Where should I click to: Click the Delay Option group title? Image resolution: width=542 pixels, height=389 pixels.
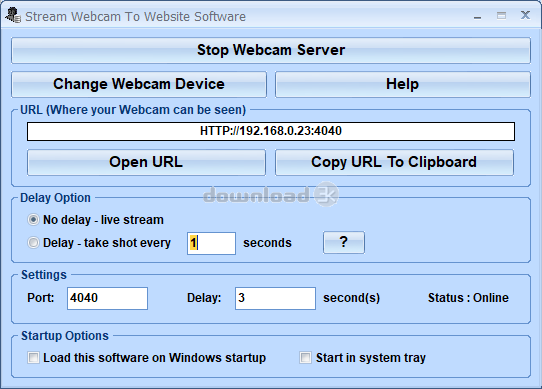[x=55, y=198]
